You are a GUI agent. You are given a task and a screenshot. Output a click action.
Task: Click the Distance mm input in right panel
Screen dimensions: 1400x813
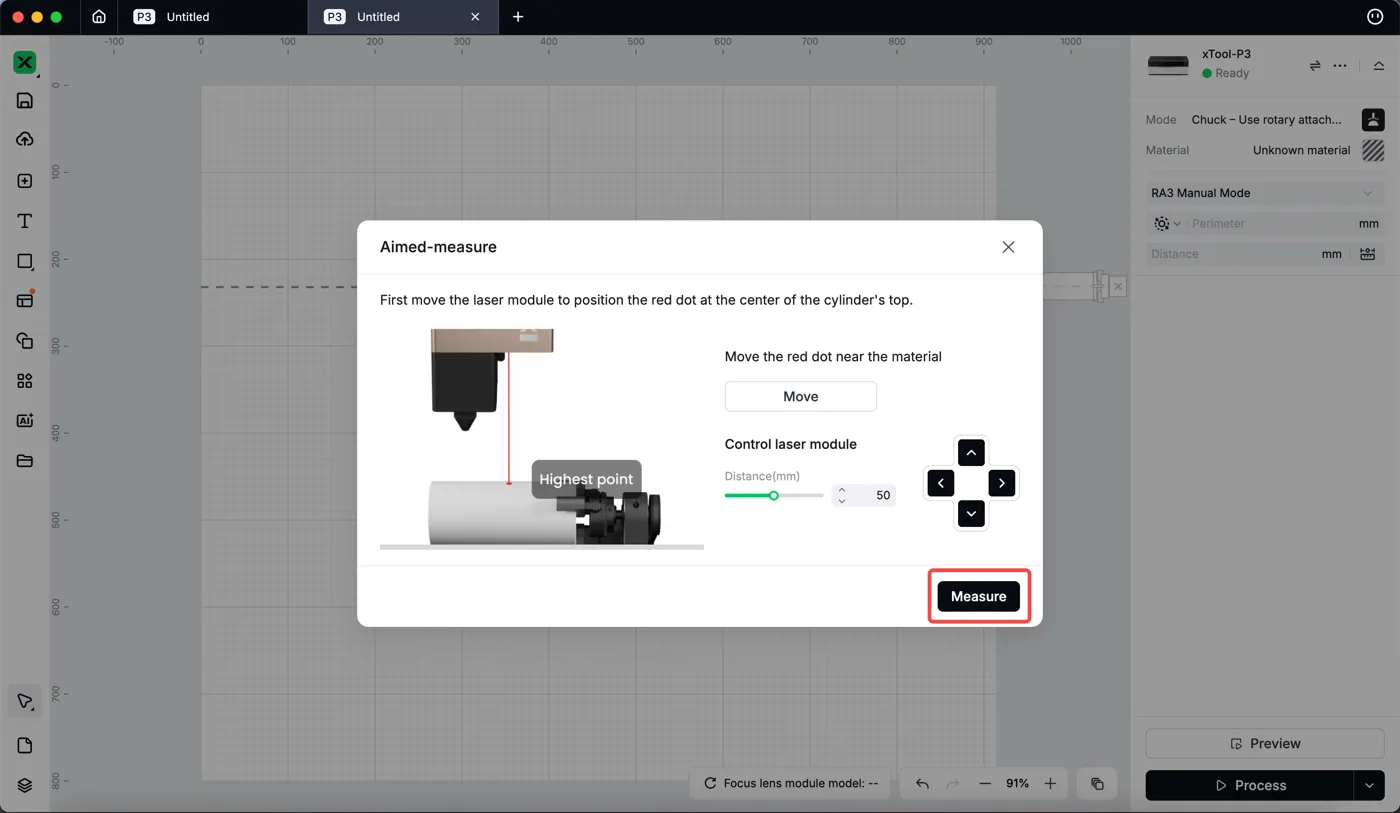click(1232, 254)
